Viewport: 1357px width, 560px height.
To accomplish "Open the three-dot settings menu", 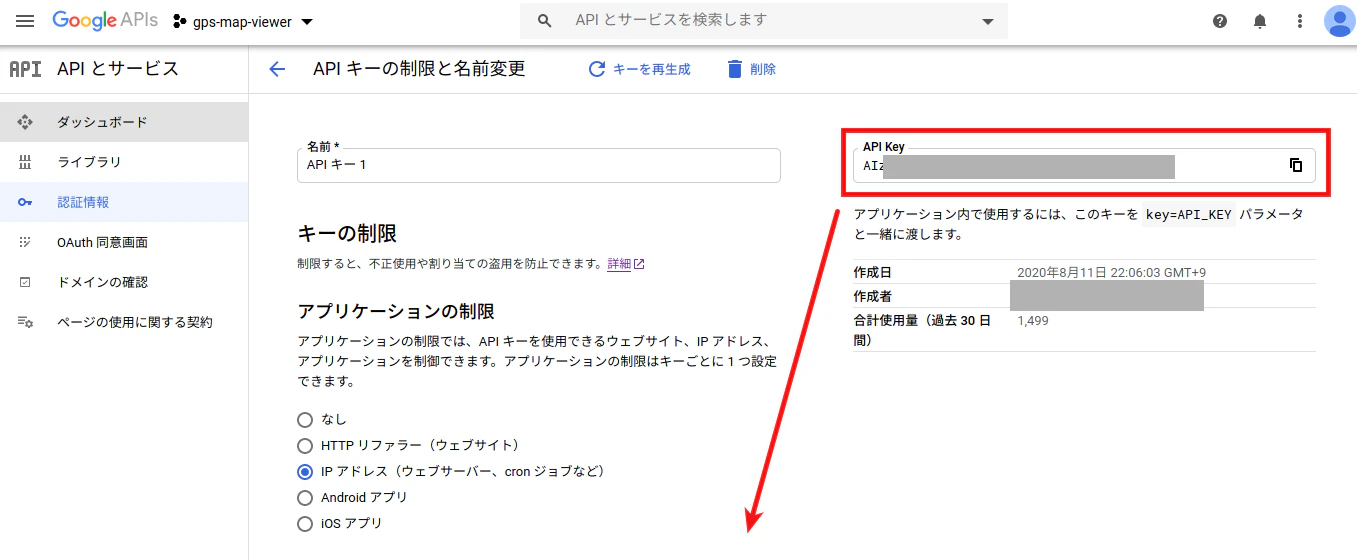I will (1300, 21).
